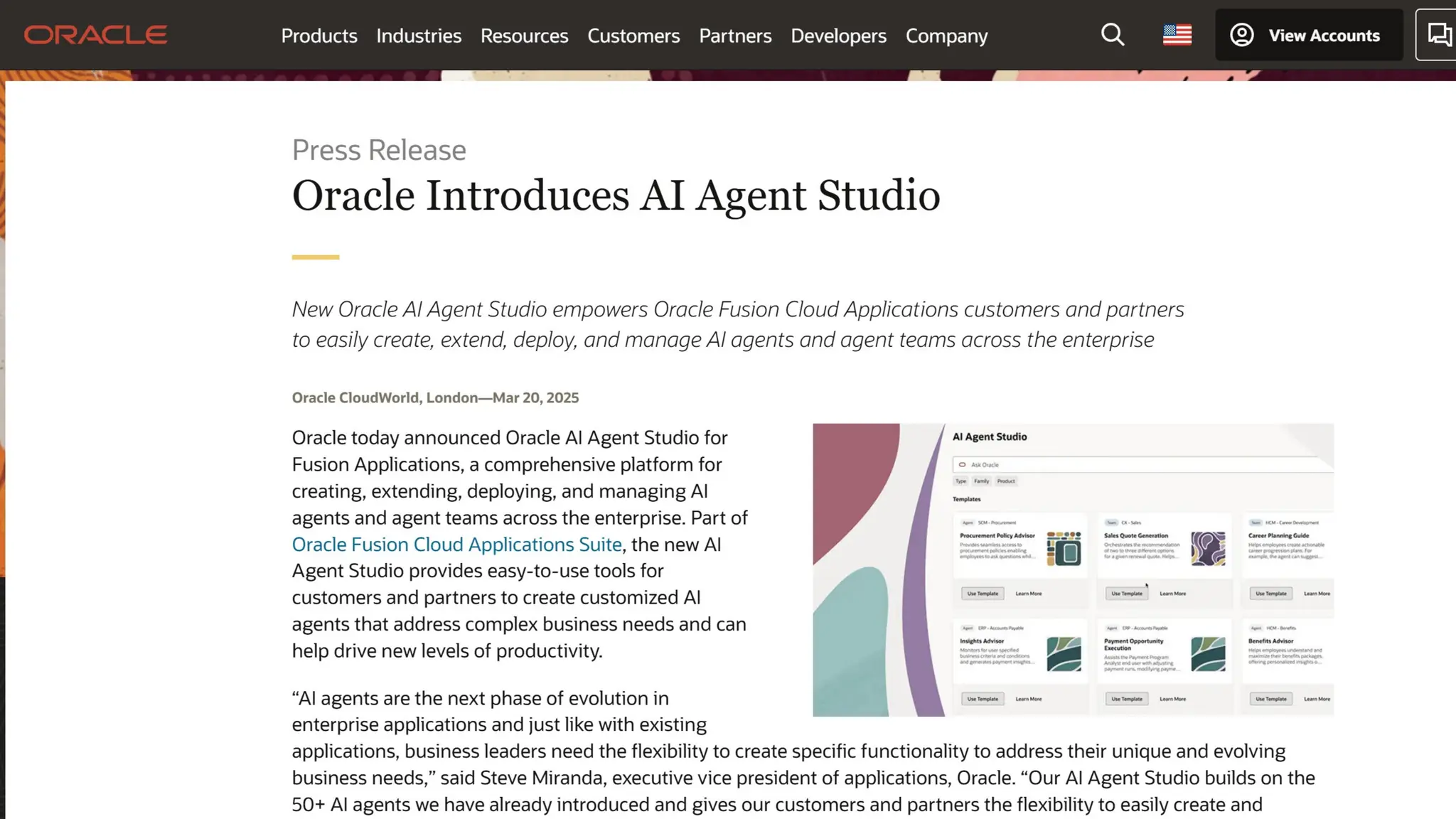This screenshot has height=819, width=1456.
Task: Click the View Accounts button
Action: coord(1324,36)
